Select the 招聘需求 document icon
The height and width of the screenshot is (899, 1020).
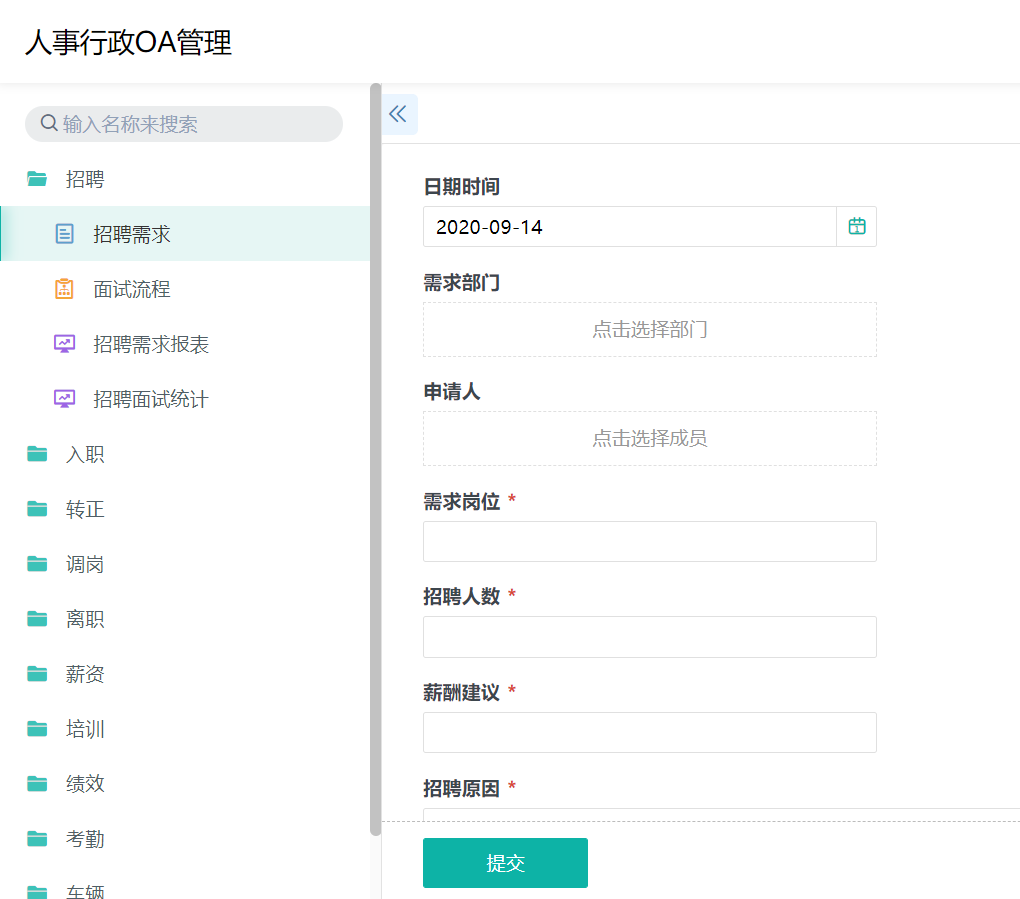pos(65,233)
